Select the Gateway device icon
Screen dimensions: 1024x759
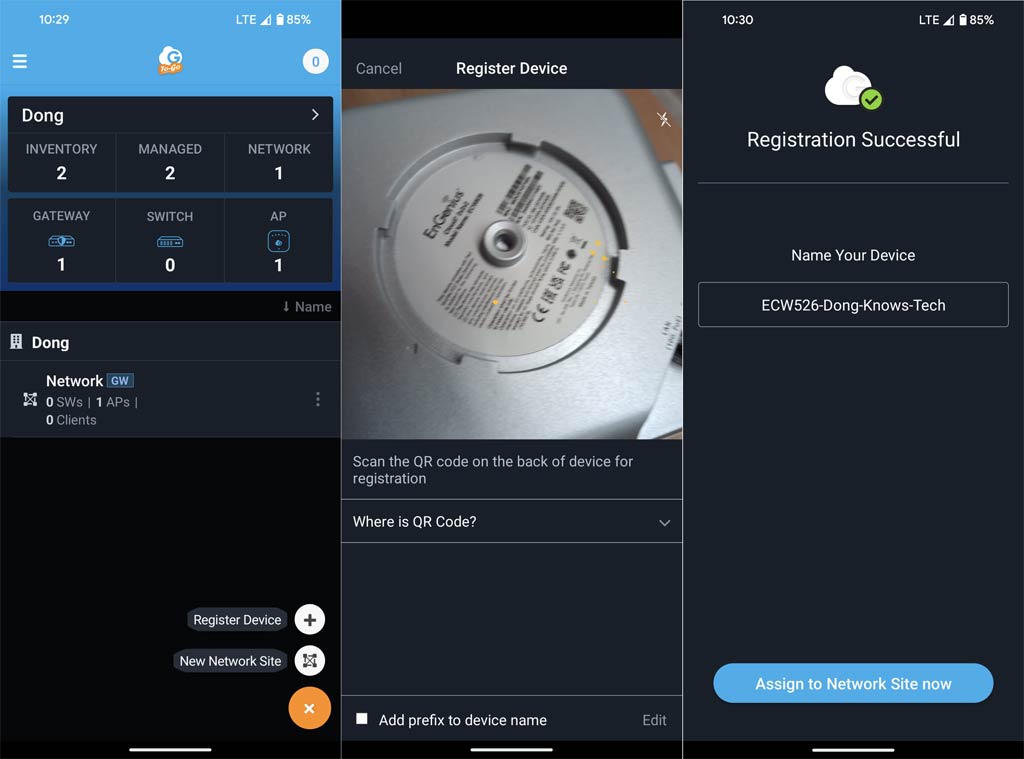coord(61,241)
